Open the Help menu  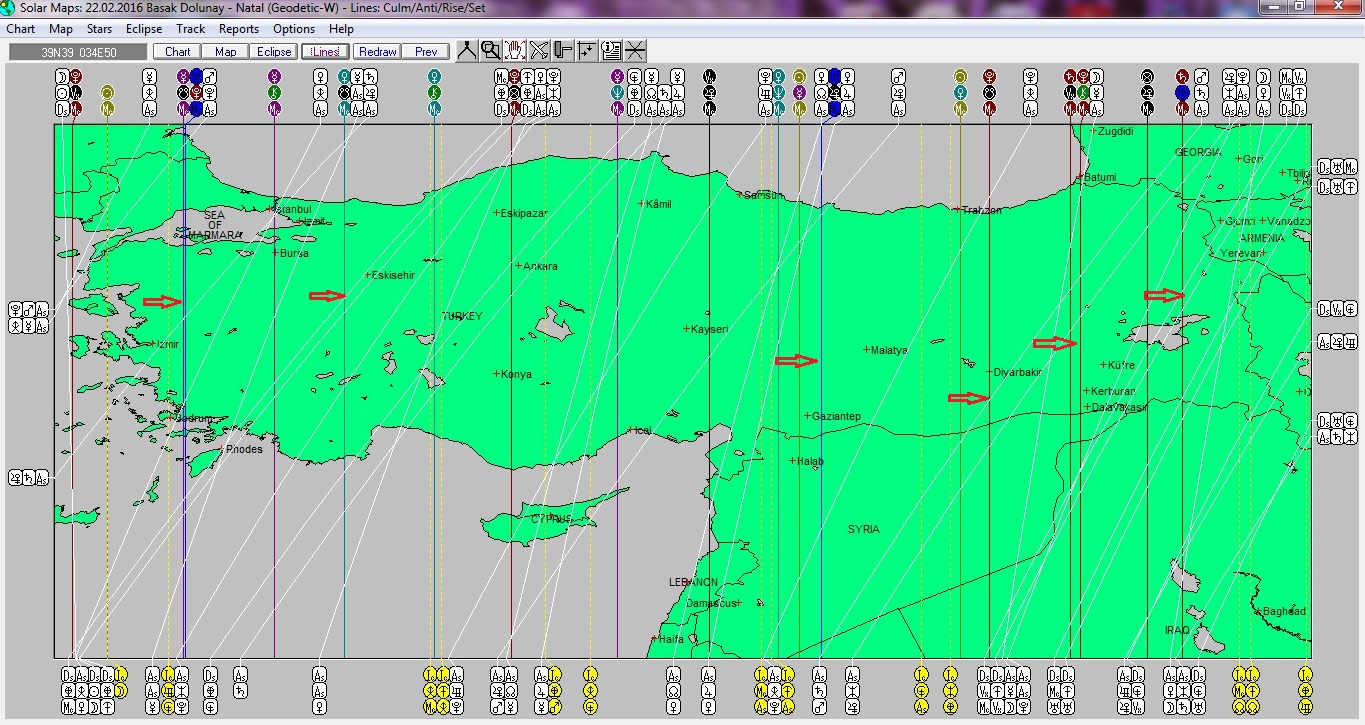point(341,29)
